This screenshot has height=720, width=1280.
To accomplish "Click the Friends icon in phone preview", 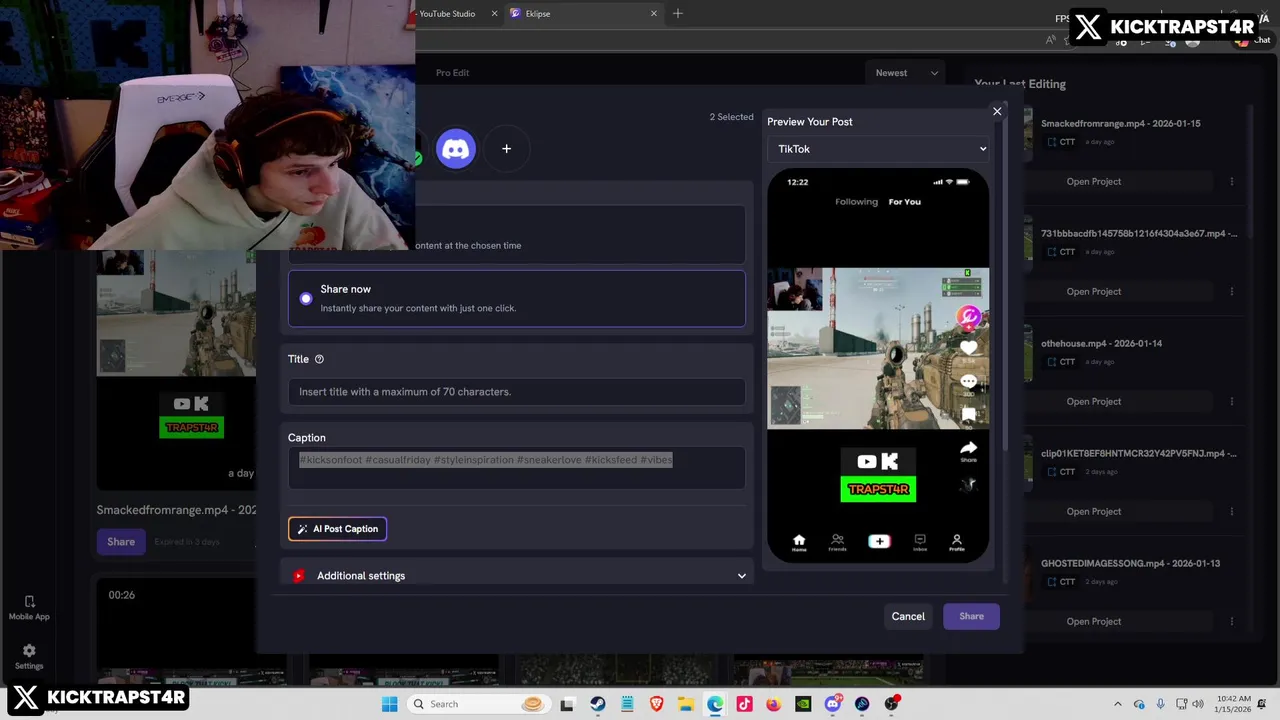I will point(837,543).
